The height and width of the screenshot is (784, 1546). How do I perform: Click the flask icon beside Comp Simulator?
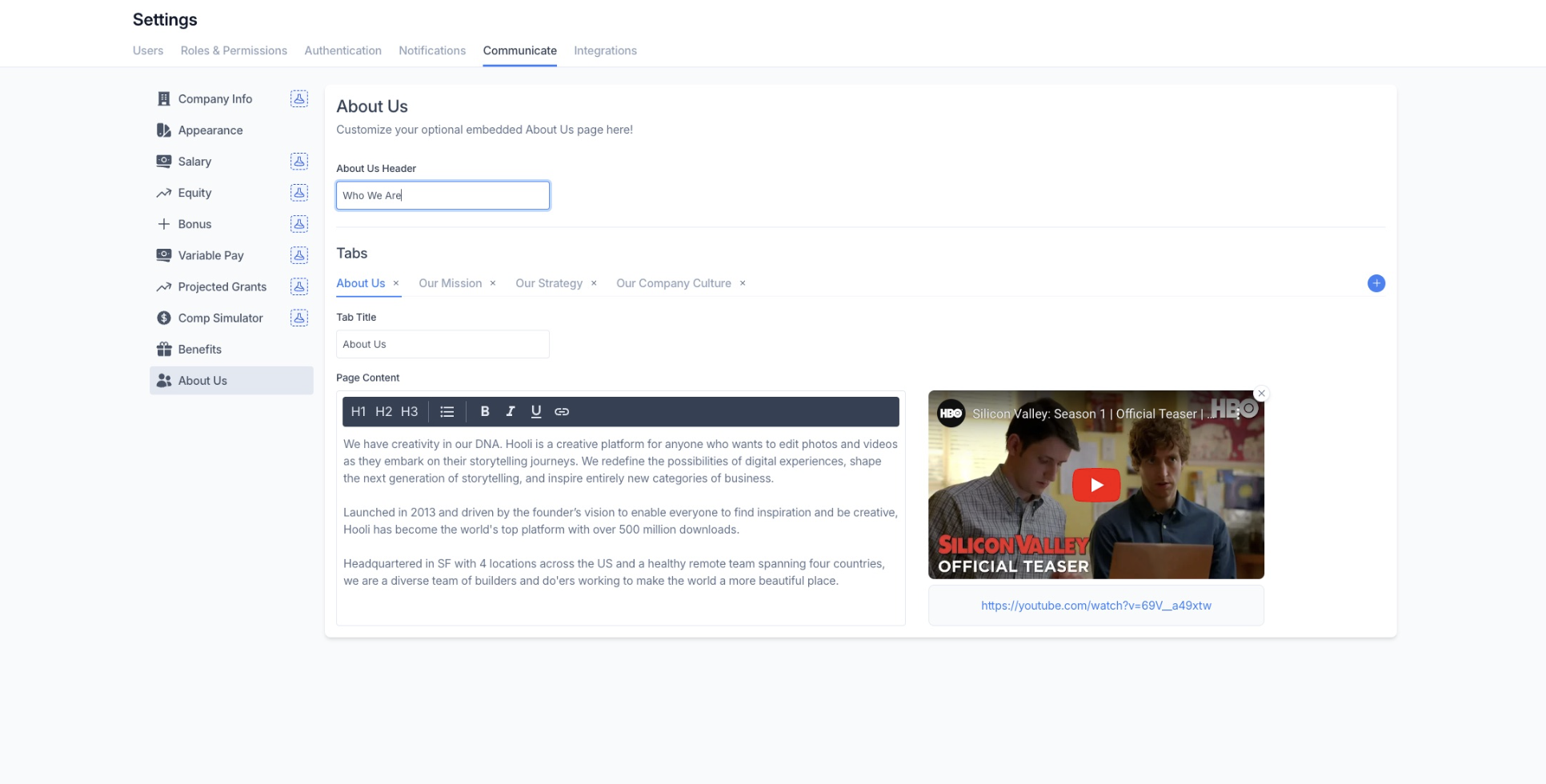[x=298, y=318]
